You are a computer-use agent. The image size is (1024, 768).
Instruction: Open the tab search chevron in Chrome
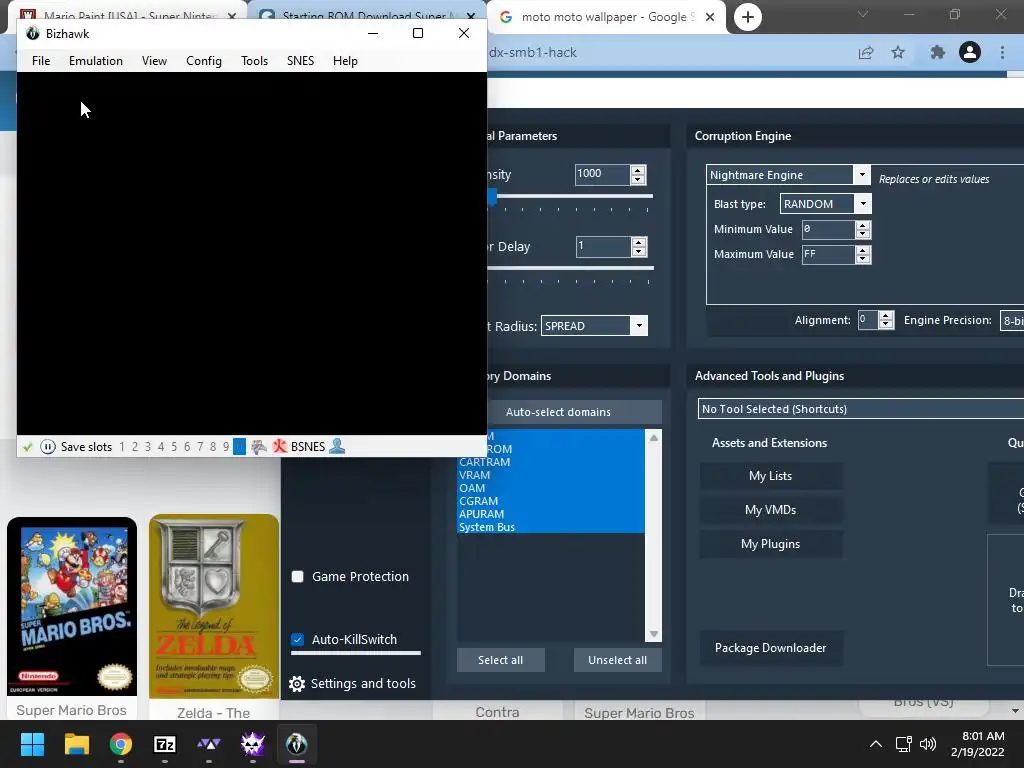tap(863, 14)
